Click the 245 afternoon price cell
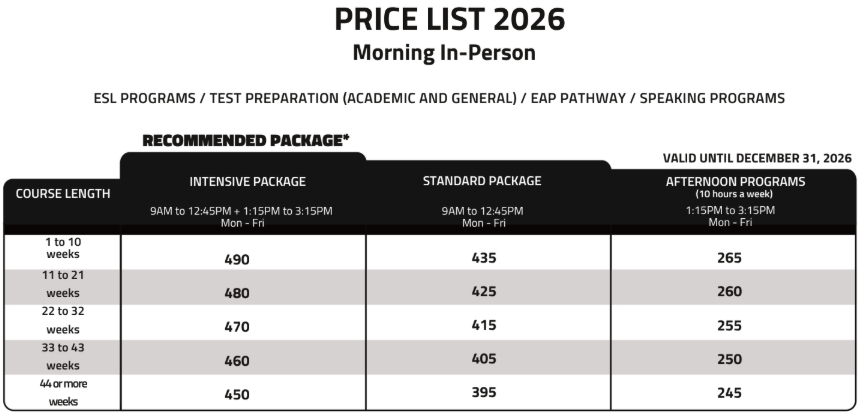The height and width of the screenshot is (413, 860). [x=729, y=393]
